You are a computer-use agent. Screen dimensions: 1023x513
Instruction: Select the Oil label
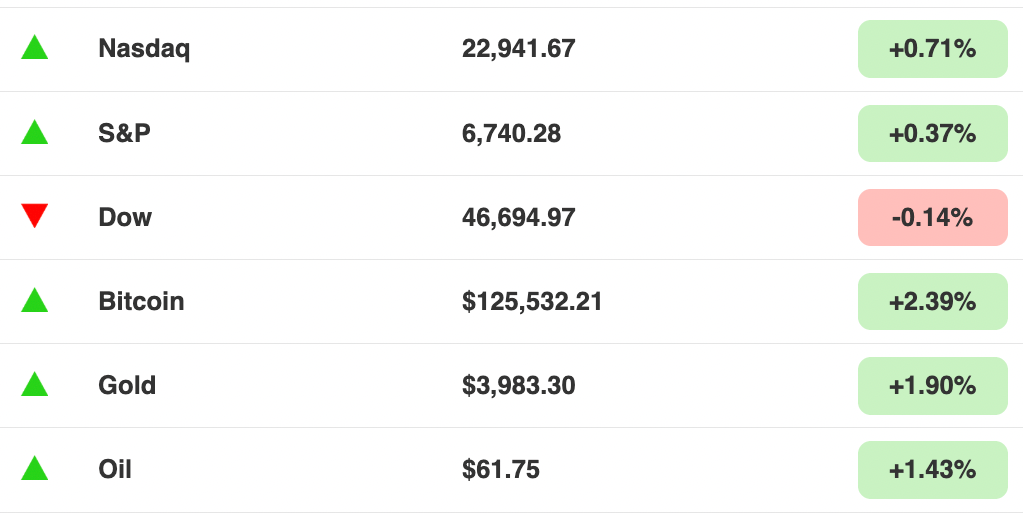(115, 469)
